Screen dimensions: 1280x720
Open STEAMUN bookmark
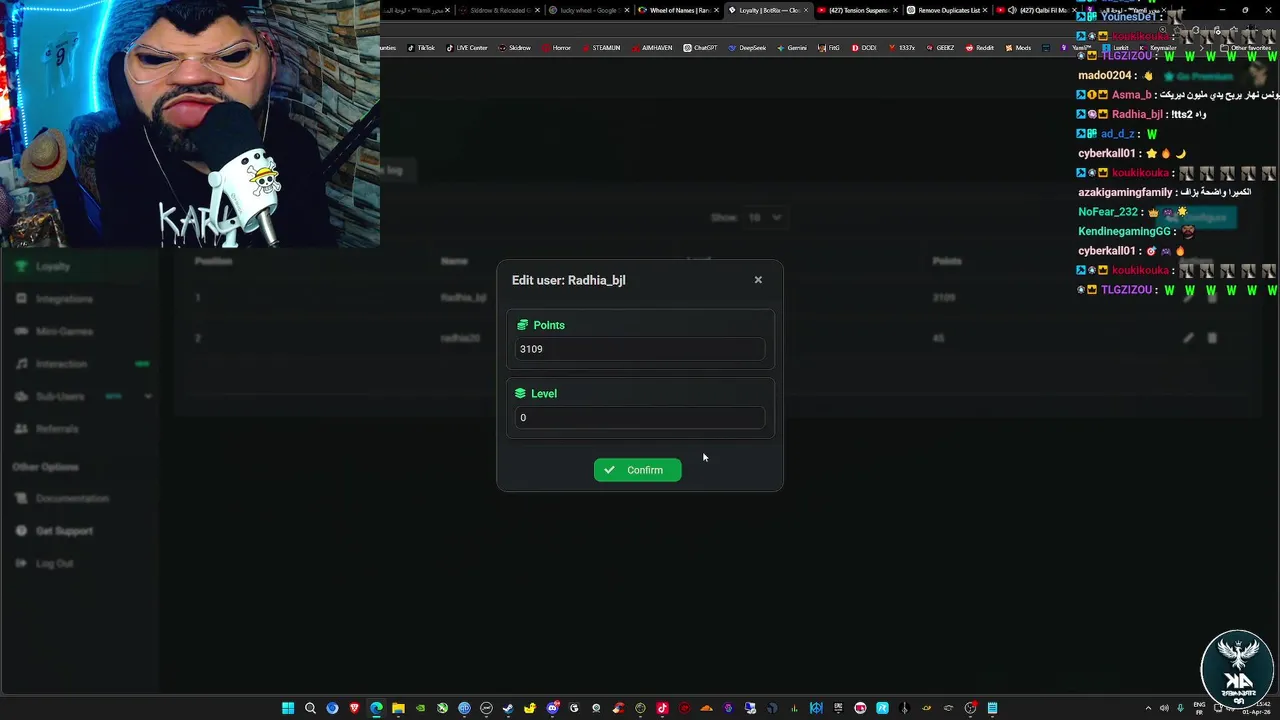(601, 48)
